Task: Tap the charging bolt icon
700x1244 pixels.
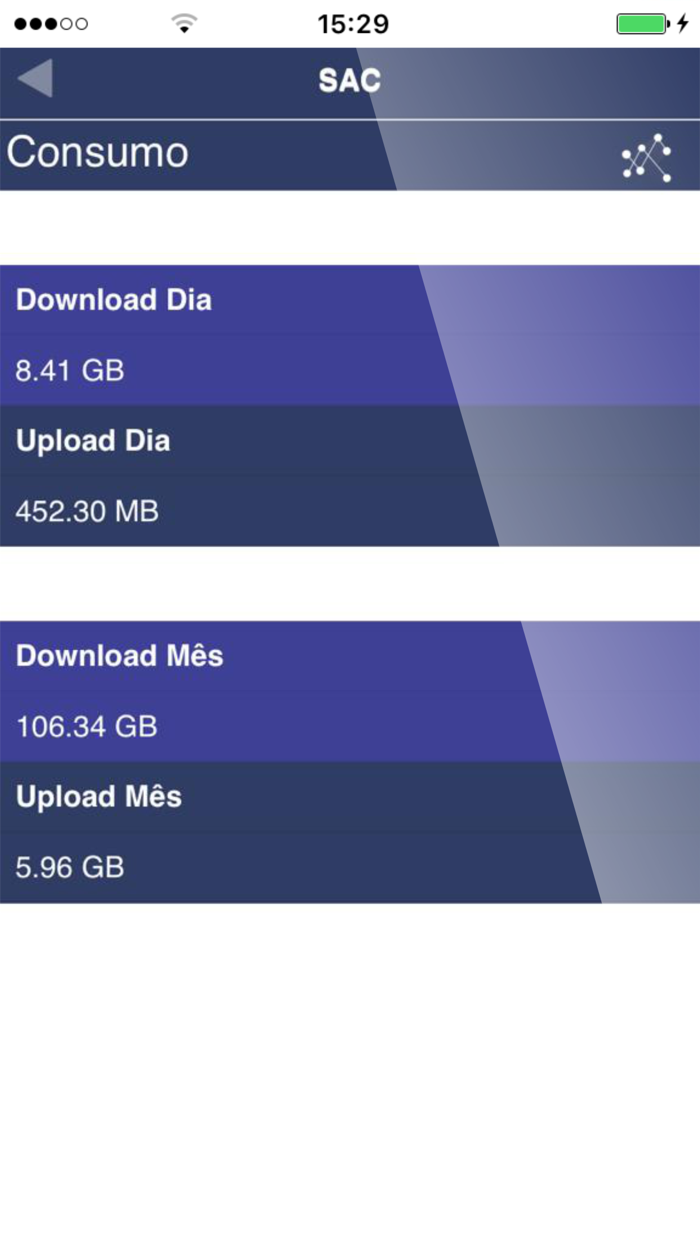Action: coord(683,23)
